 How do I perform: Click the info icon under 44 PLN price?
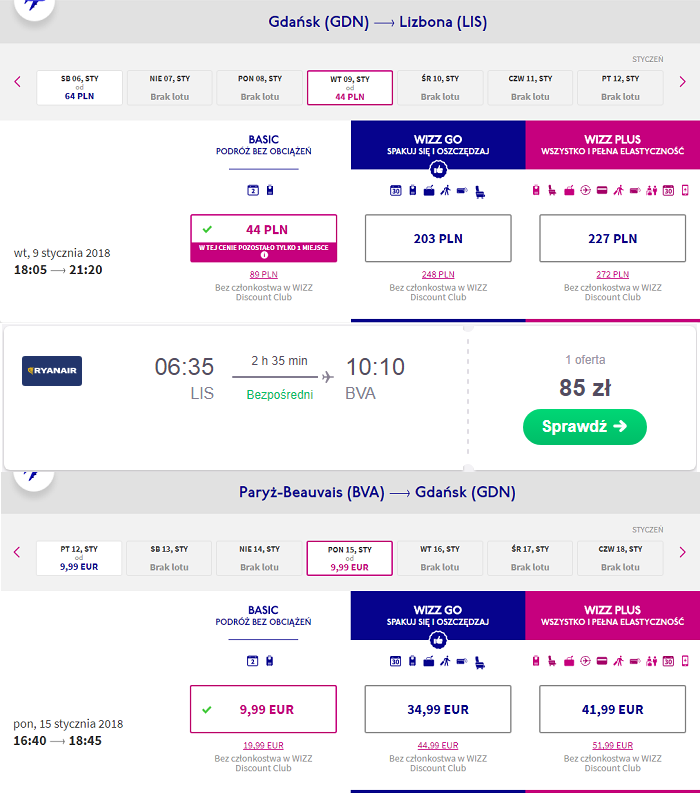264,255
